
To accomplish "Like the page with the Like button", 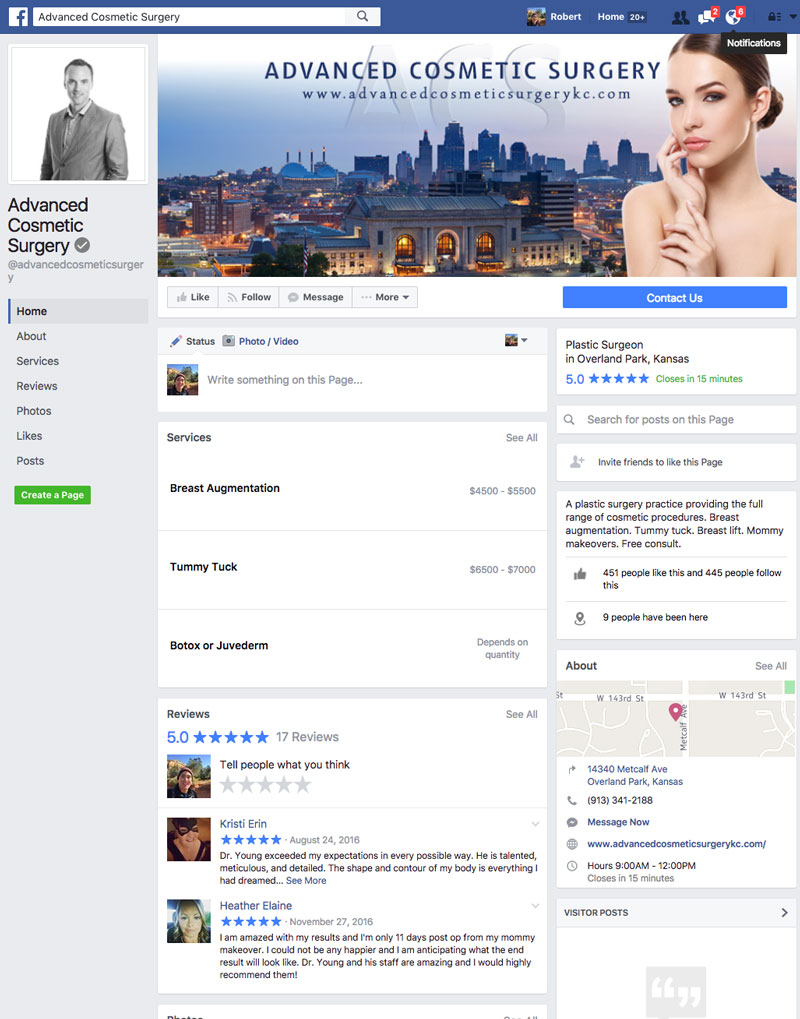I will pyautogui.click(x=193, y=297).
